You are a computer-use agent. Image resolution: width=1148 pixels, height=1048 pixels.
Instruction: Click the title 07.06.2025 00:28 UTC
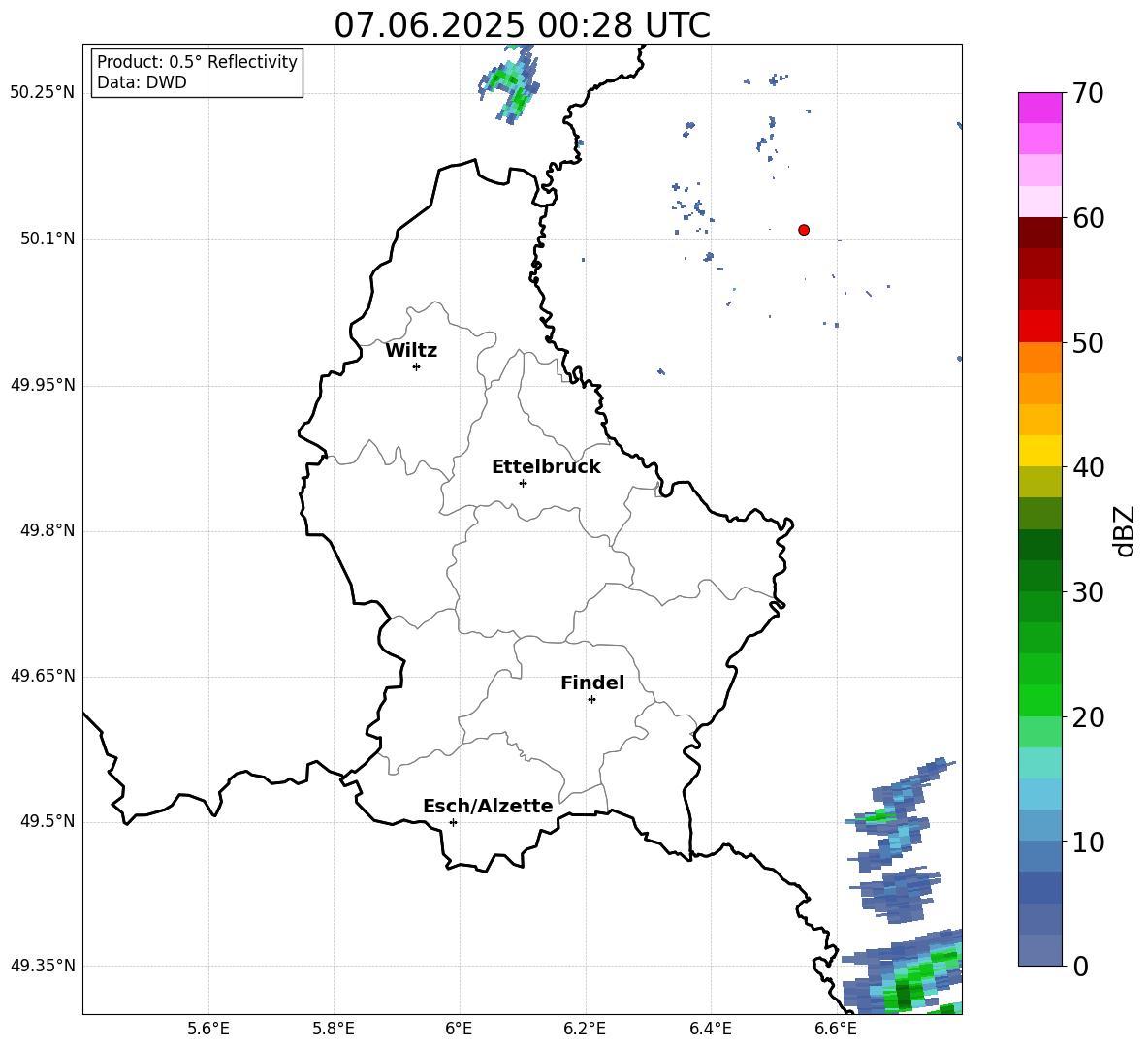point(522,25)
